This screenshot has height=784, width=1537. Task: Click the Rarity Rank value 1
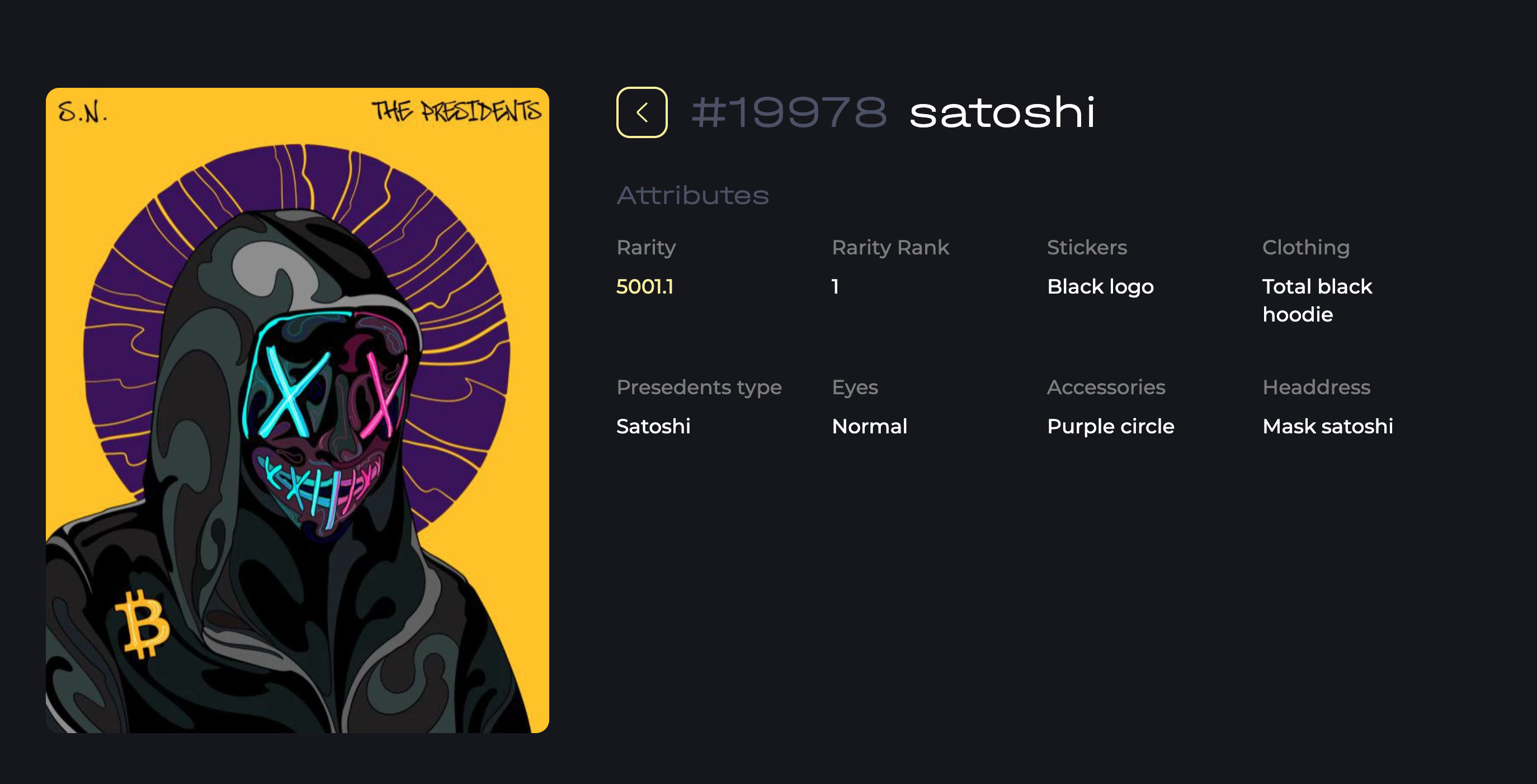pyautogui.click(x=835, y=286)
